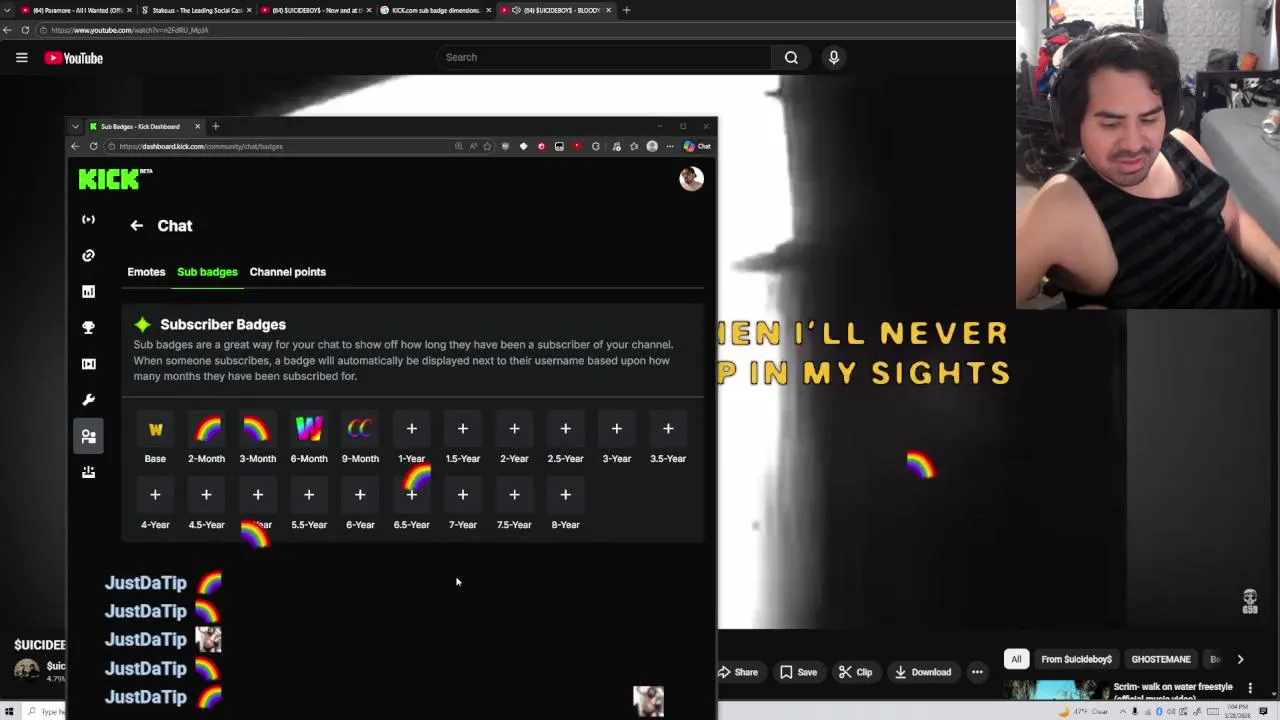Viewport: 1280px width, 720px height.
Task: Select the All filter chip
Action: [1016, 659]
